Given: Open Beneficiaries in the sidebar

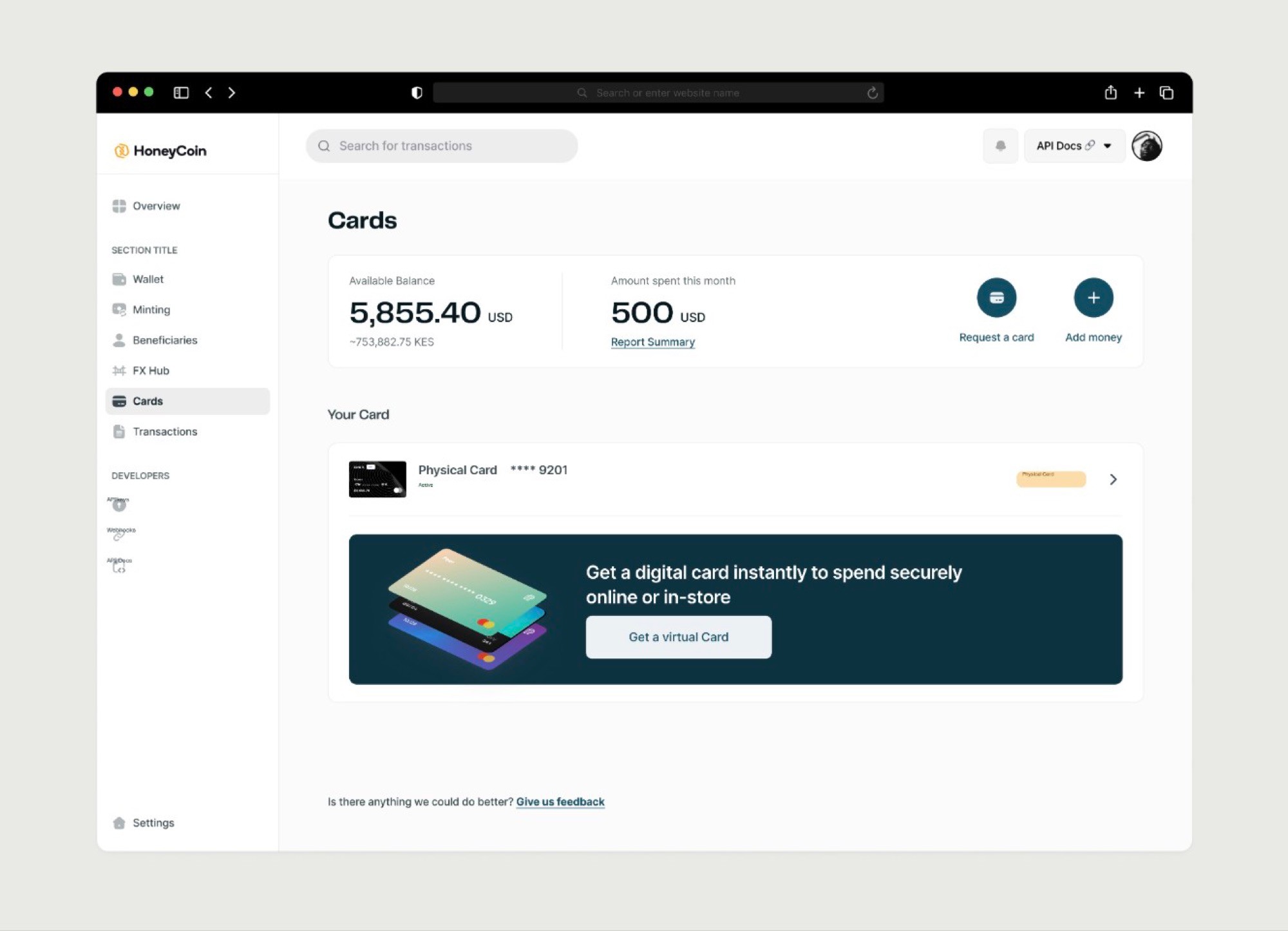Looking at the screenshot, I should pos(155,340).
